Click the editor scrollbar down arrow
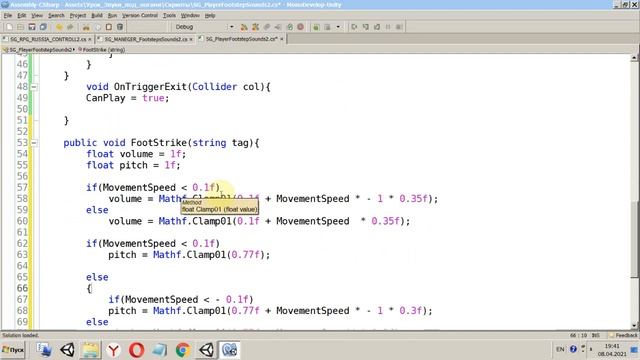 click(x=634, y=325)
